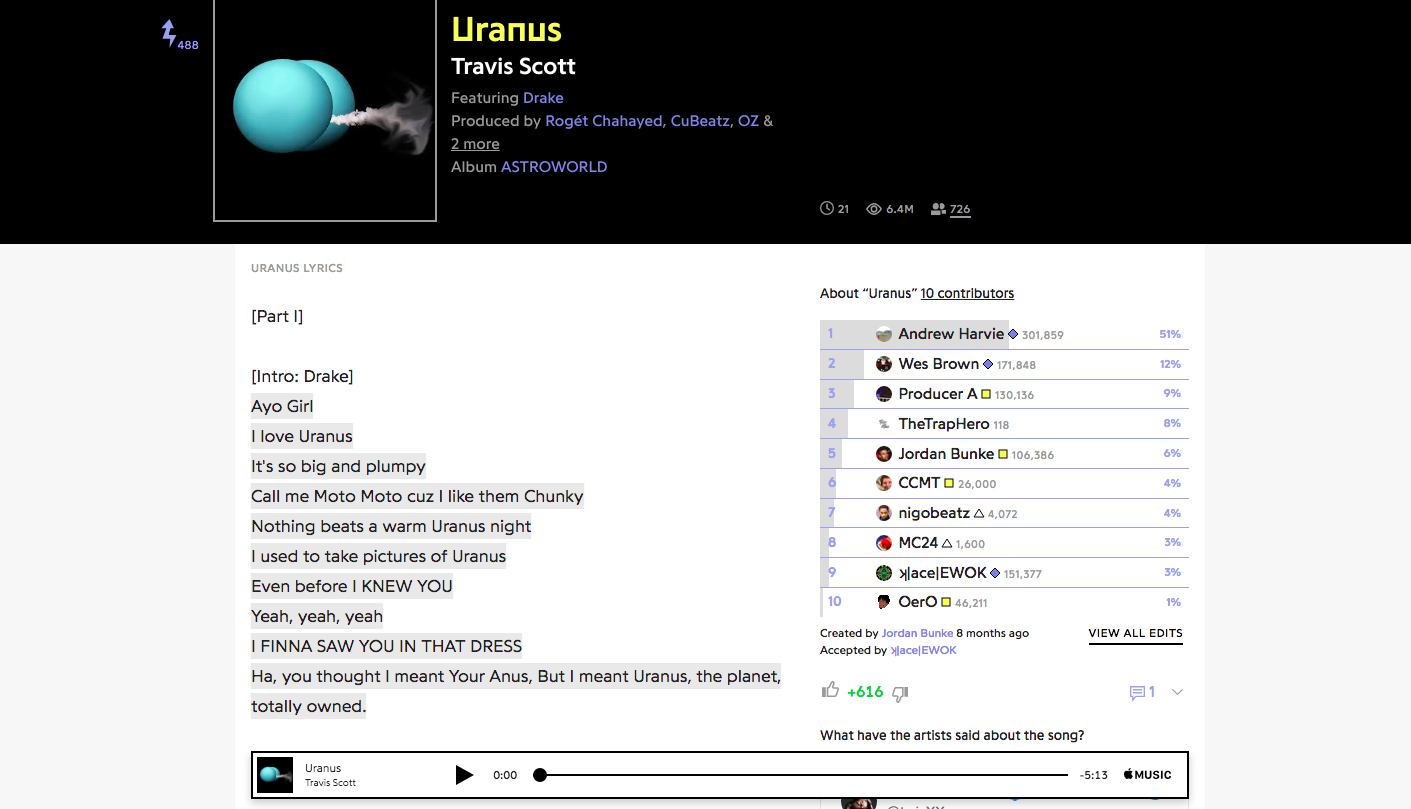Click the highlighted lyric "I love Uranus"

click(302, 436)
